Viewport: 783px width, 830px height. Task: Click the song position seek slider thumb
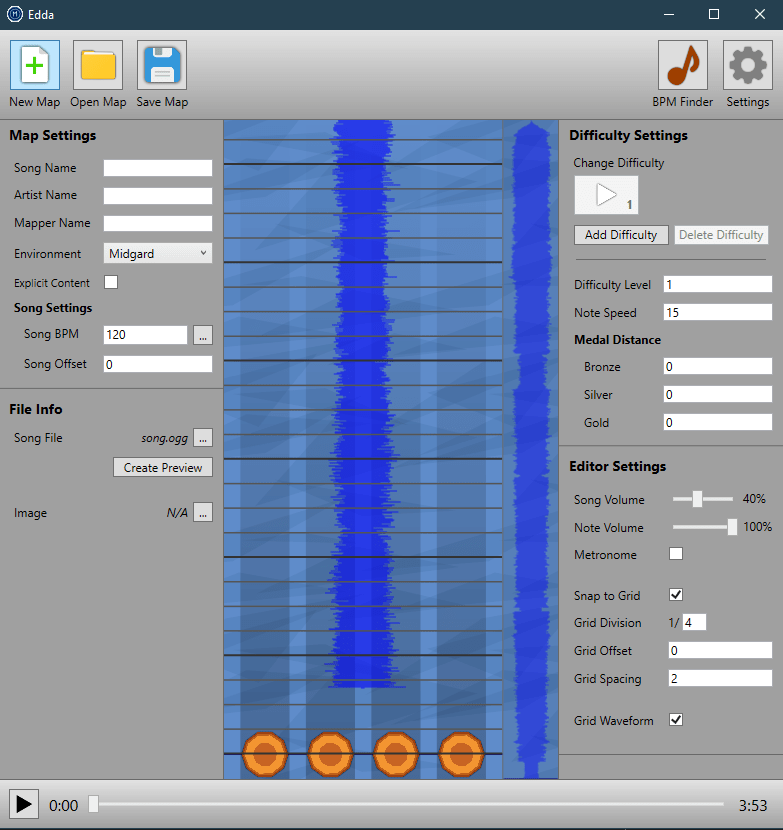pos(93,804)
